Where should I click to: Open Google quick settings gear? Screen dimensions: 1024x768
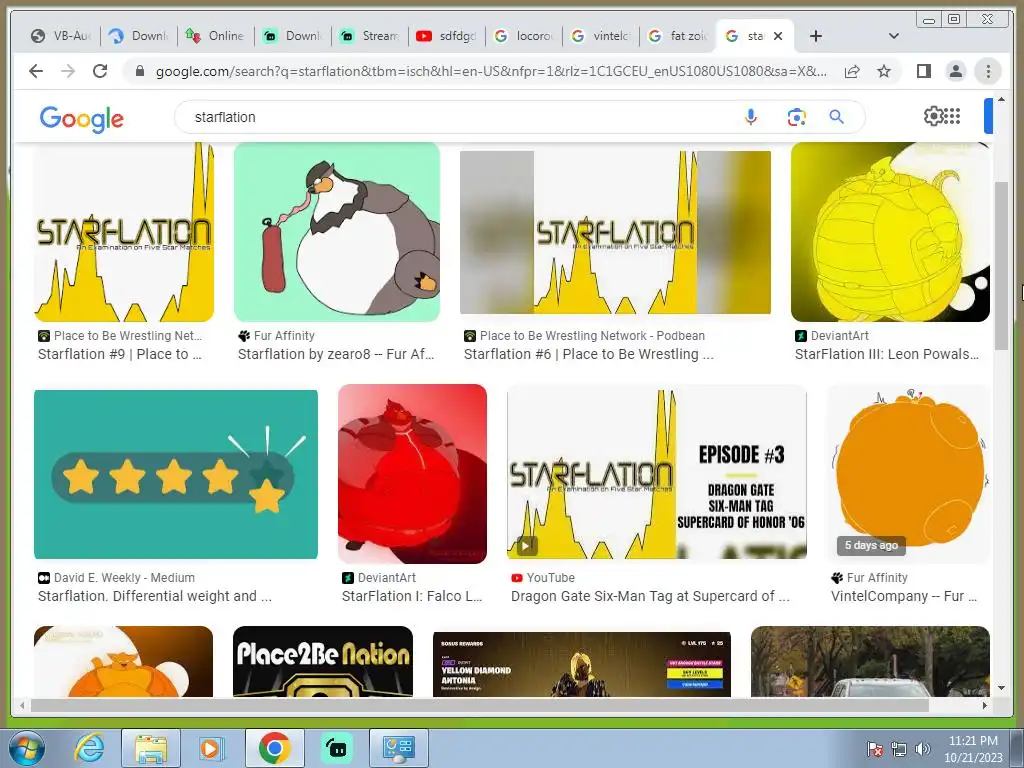tap(933, 116)
